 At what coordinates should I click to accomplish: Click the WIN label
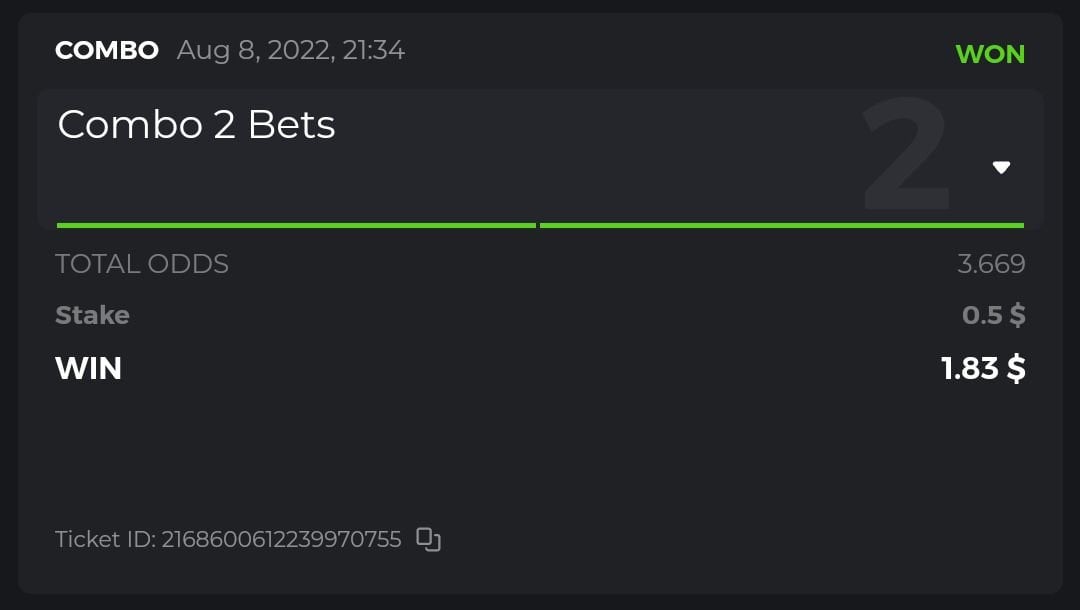[x=88, y=368]
